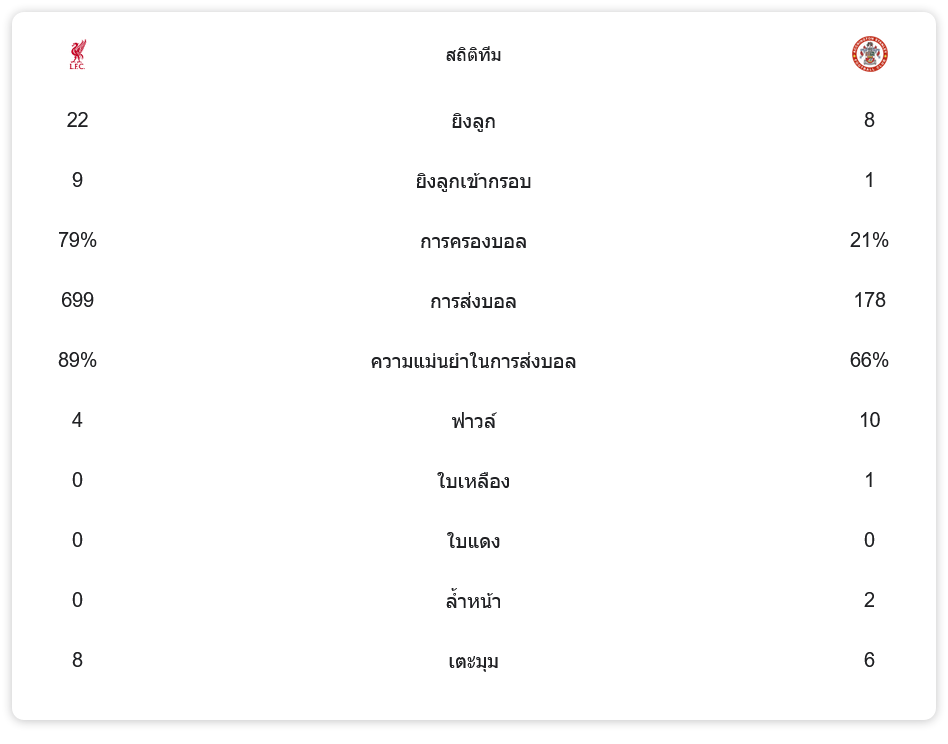Screen dimensions: 948x744
Task: Select the ยิงลูก stat label
Action: 473,121
